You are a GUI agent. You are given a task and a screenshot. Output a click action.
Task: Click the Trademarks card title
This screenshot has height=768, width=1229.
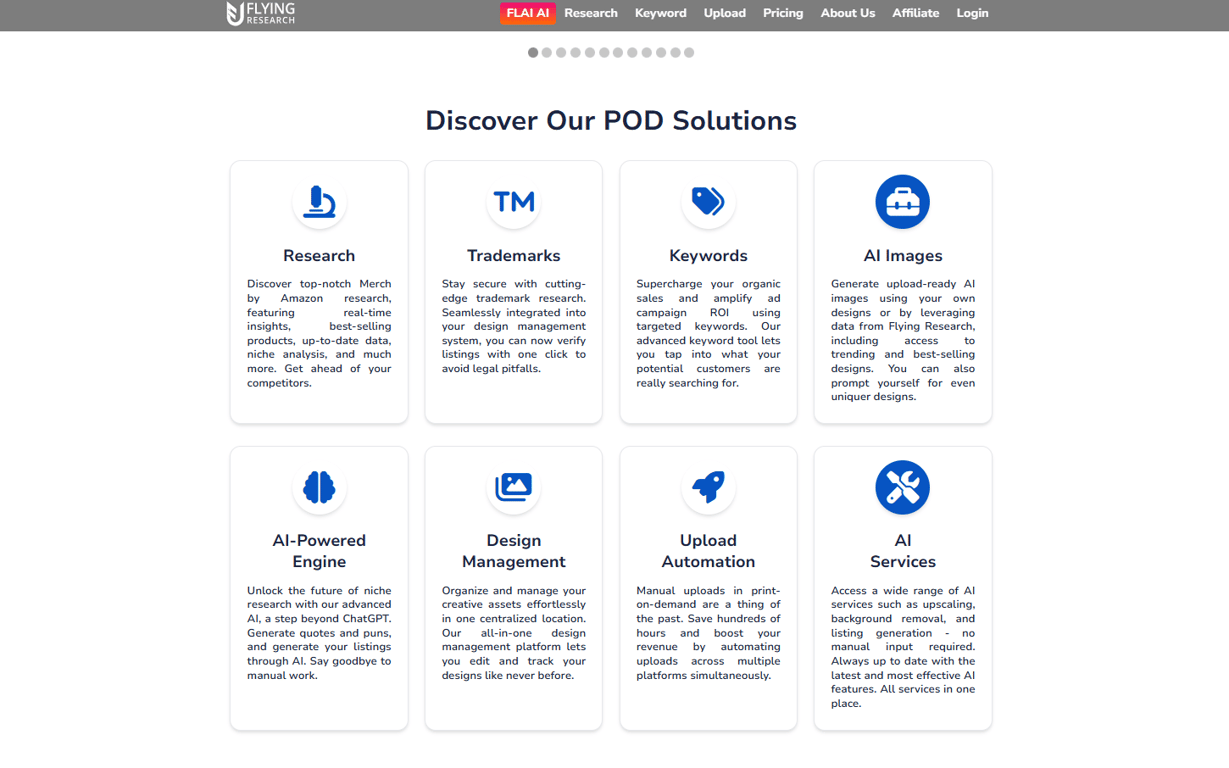coord(514,255)
